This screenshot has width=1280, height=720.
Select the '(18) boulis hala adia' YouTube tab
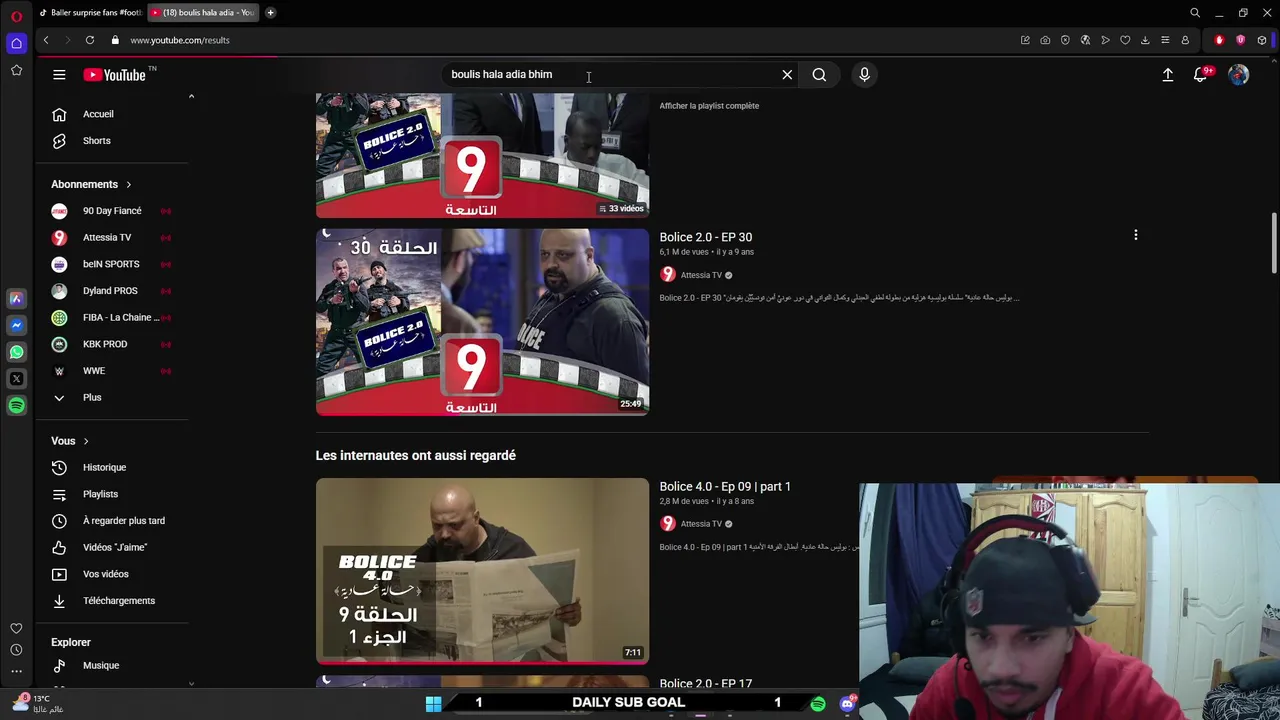tap(204, 13)
